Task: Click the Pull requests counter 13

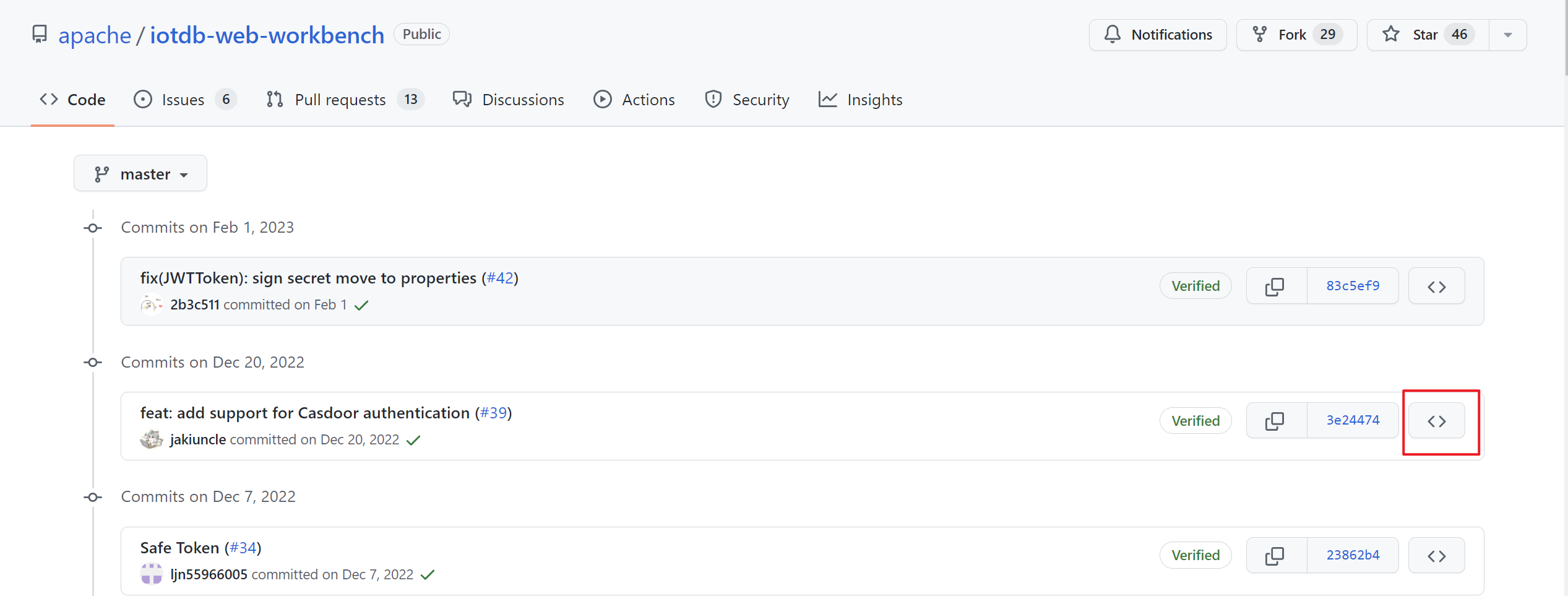Action: click(x=411, y=100)
